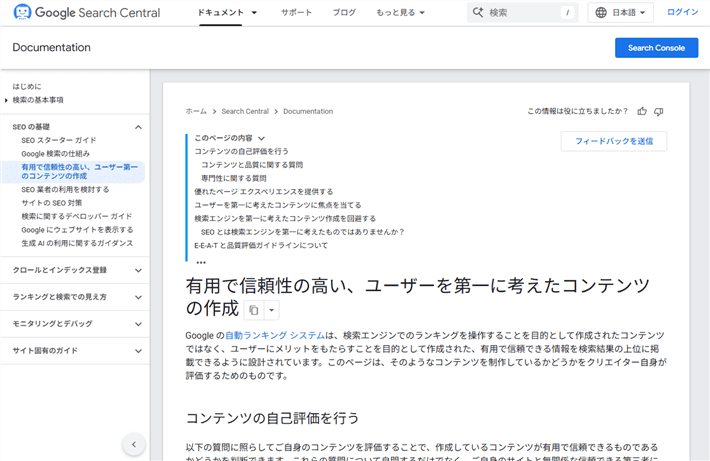Copy page using the copy icon beside title
710x461 pixels.
click(254, 310)
